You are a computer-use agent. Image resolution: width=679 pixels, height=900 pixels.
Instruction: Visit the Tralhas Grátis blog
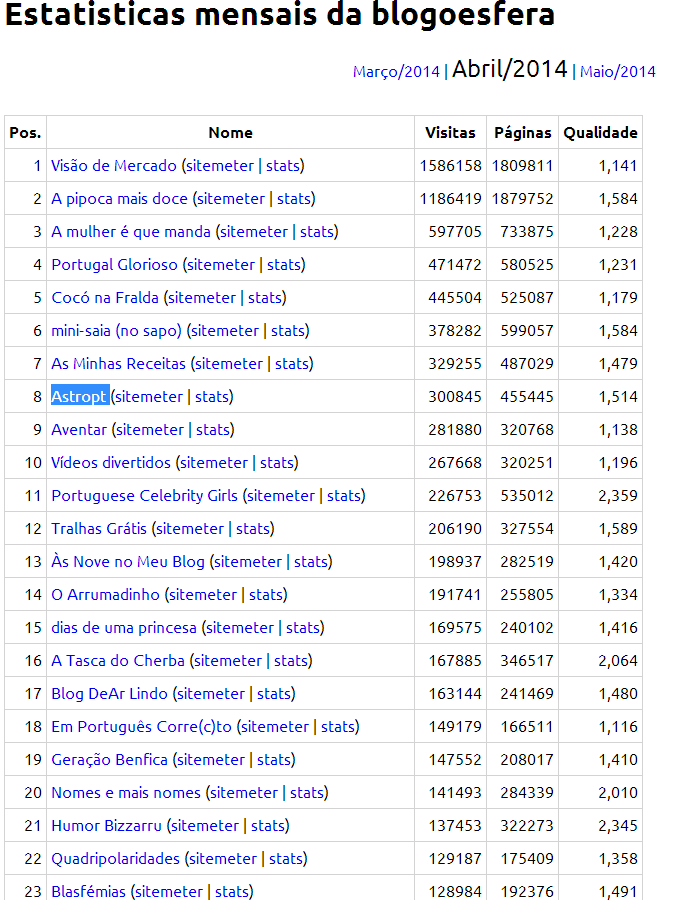tap(100, 528)
